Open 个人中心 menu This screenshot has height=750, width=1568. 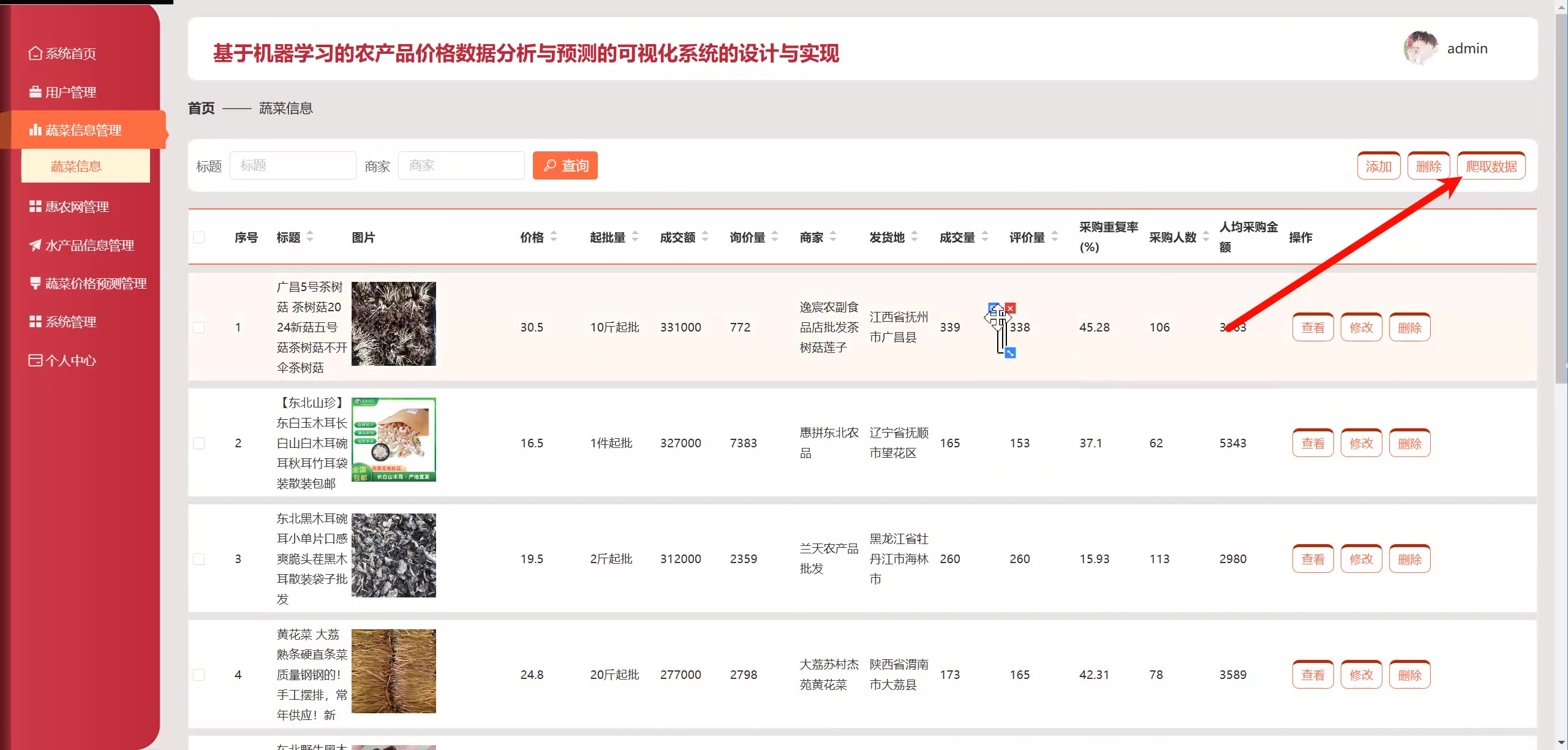tap(70, 361)
